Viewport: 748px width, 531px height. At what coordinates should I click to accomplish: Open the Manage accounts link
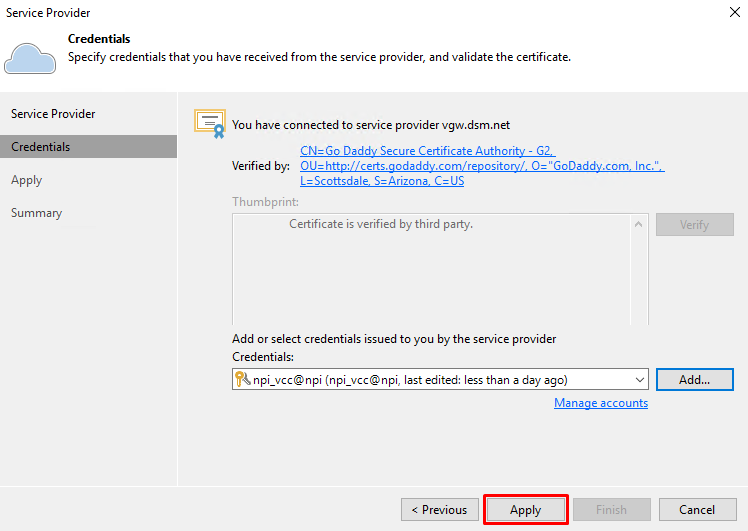[601, 403]
